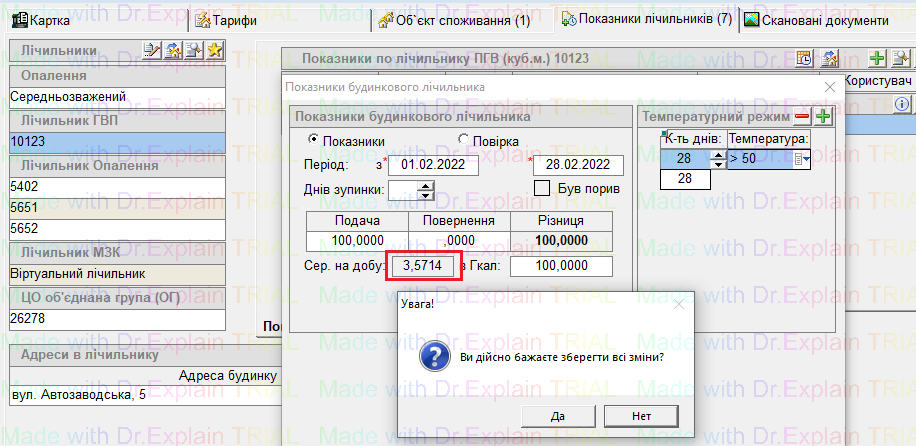Click the house icon in Лічильники header
916x446 pixels.
[173, 51]
